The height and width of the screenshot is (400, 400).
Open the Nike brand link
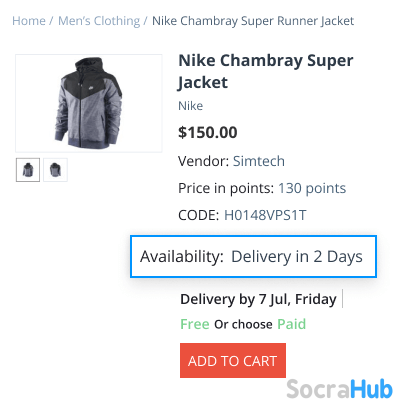(191, 106)
